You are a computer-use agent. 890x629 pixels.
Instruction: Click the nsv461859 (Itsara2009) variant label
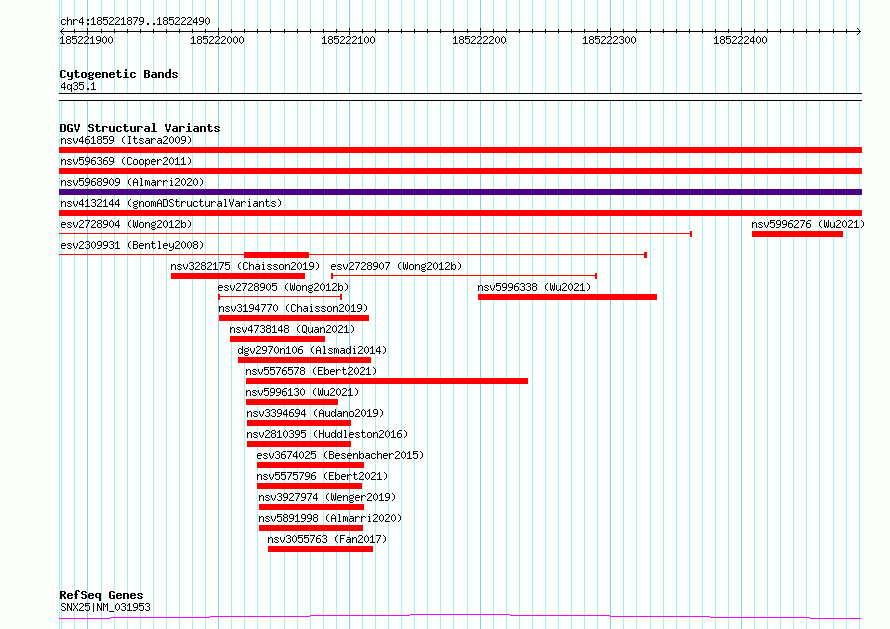pos(126,140)
